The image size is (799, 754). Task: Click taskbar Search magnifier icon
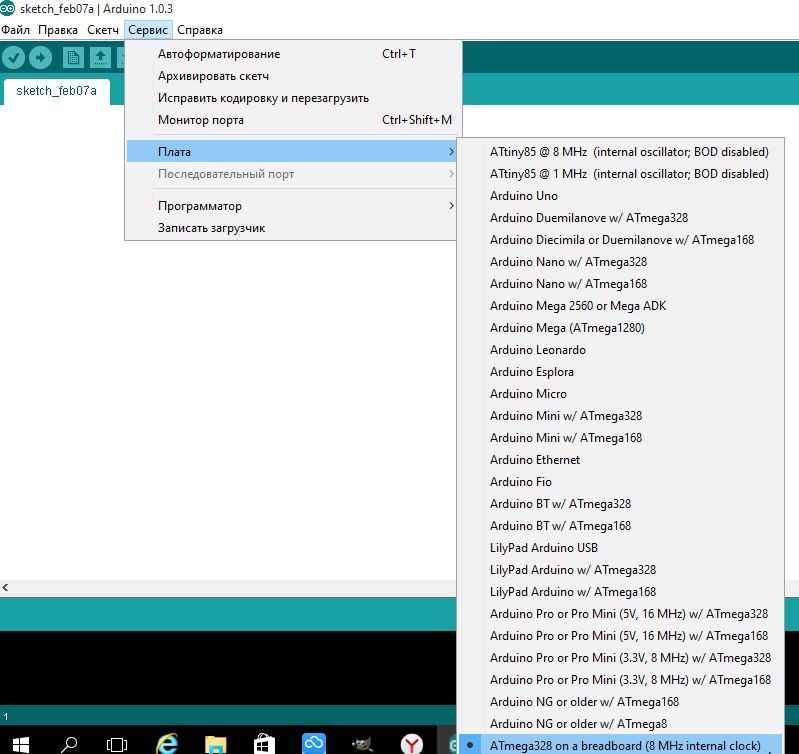click(x=68, y=744)
